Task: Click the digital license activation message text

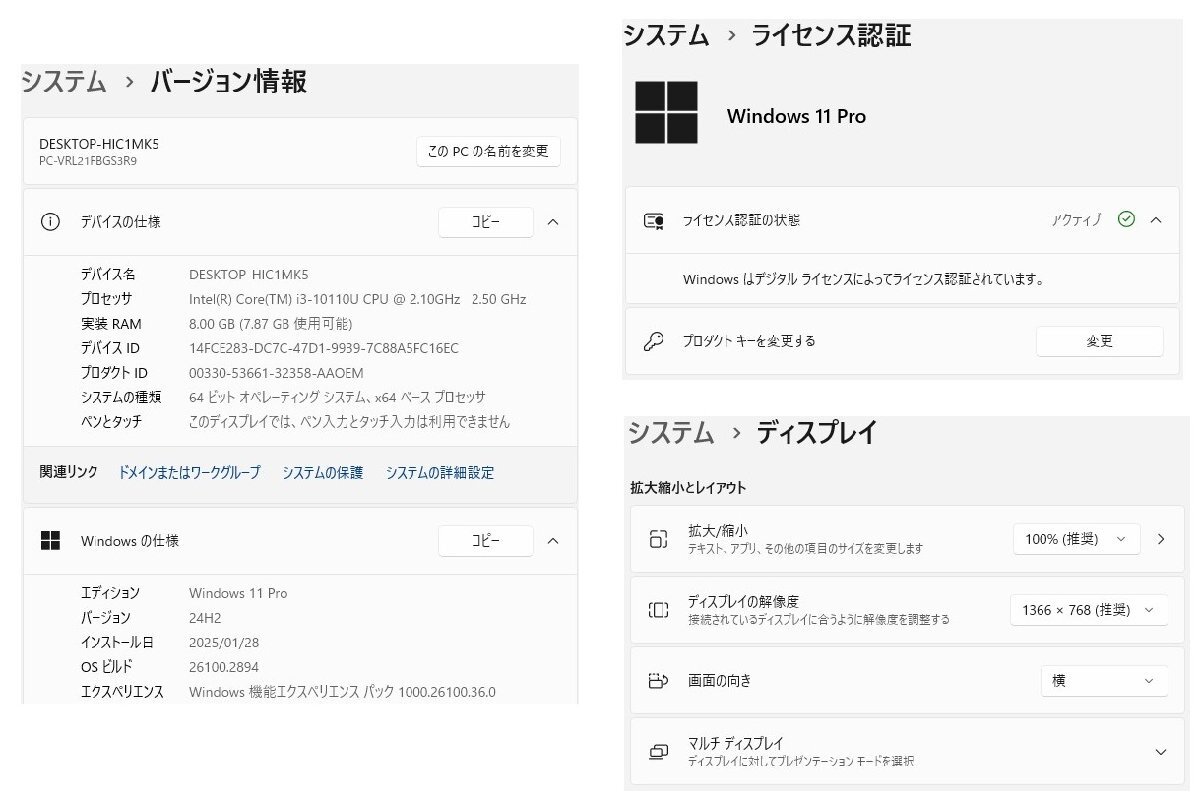Action: coord(864,280)
